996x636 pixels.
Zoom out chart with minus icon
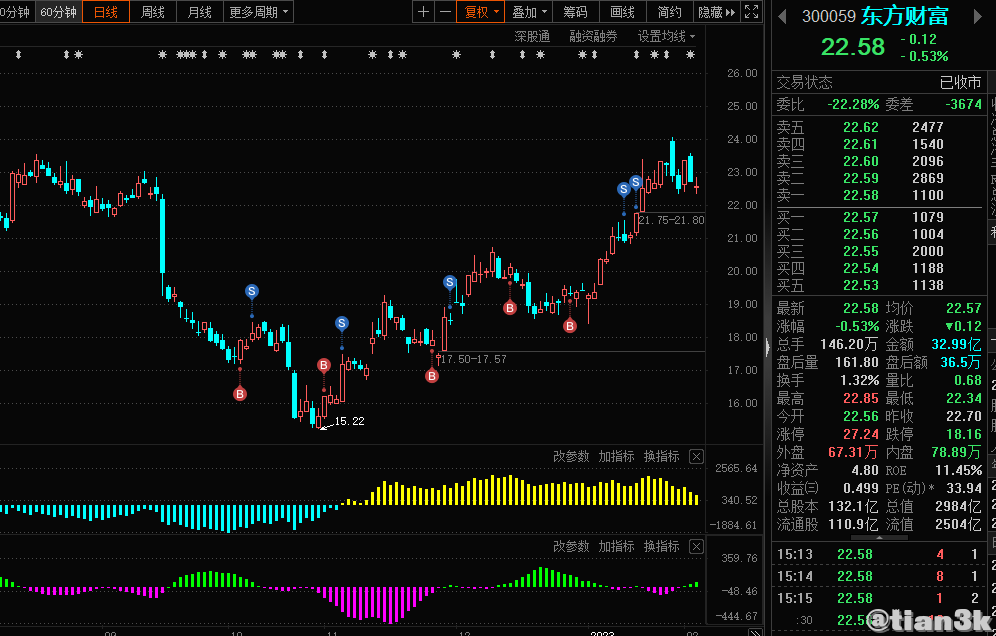click(x=445, y=12)
